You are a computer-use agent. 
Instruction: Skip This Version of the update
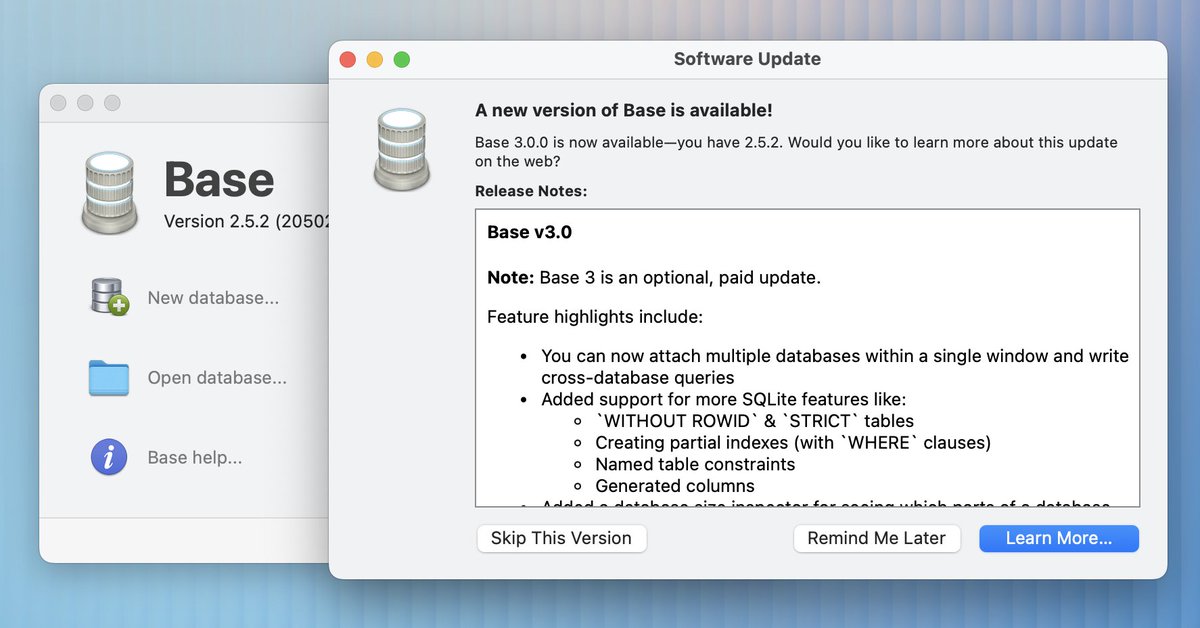pos(561,538)
